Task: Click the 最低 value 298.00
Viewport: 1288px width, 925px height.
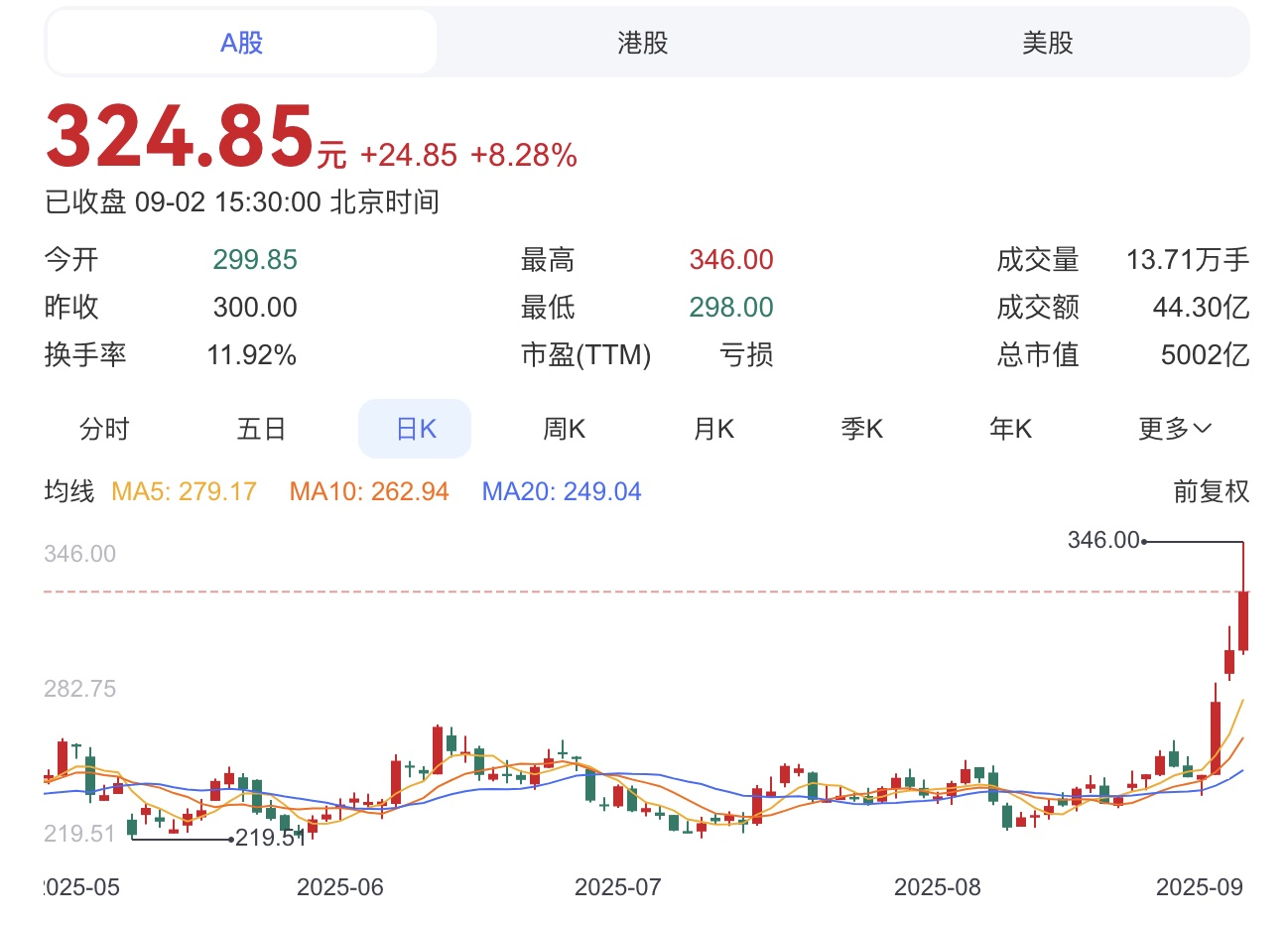Action: pos(731,308)
